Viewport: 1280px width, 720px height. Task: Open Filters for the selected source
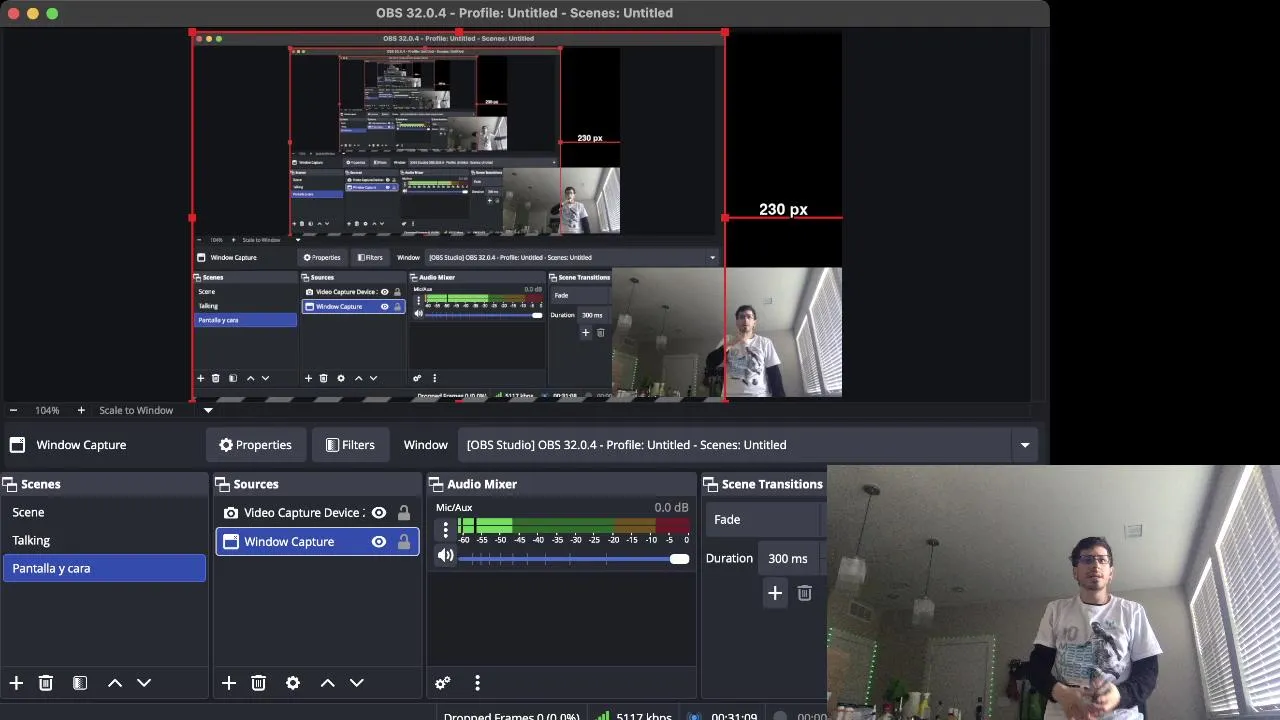pos(350,445)
